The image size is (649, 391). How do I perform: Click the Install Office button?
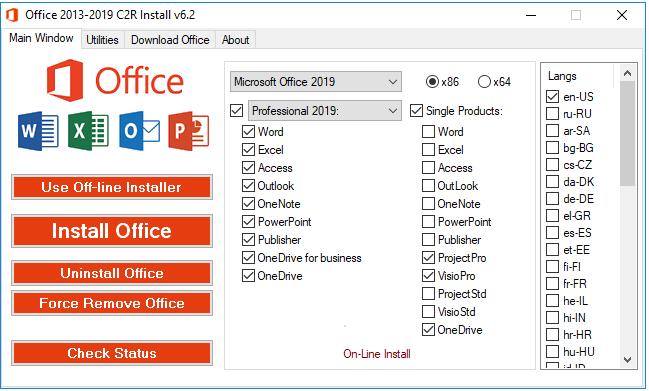[x=112, y=231]
